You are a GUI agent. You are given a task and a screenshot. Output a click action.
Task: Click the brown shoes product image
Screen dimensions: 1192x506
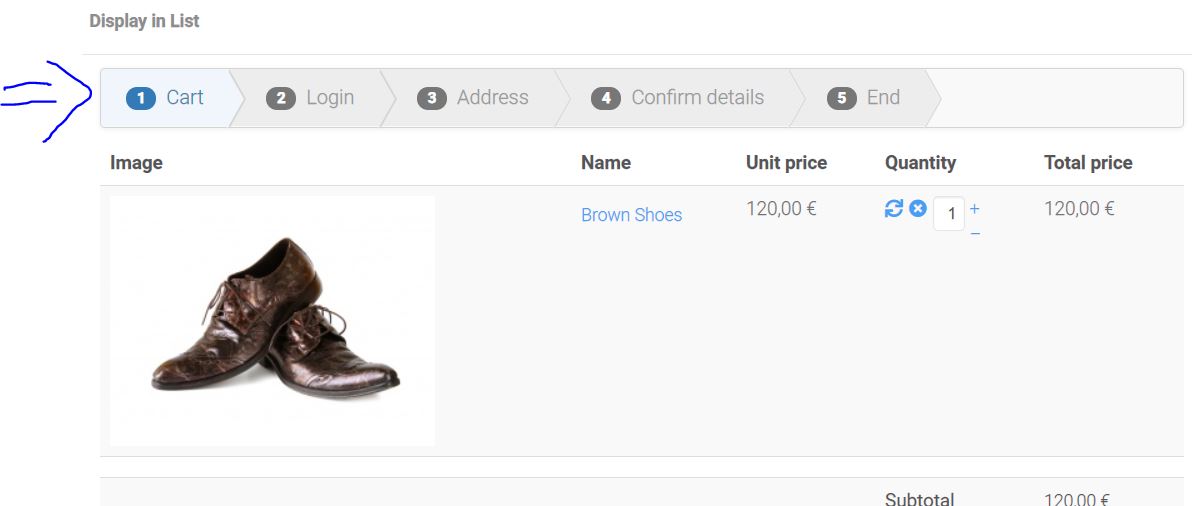pyautogui.click(x=273, y=320)
